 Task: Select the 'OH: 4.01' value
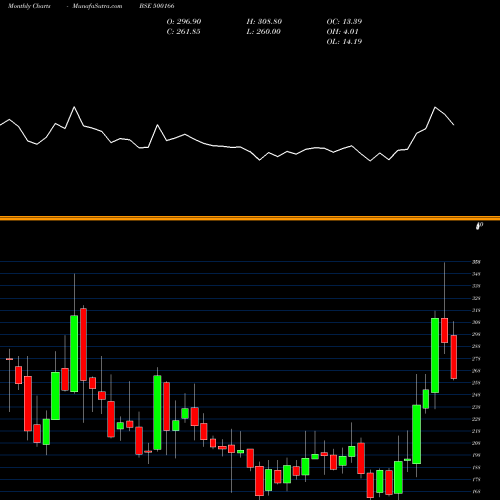point(342,31)
